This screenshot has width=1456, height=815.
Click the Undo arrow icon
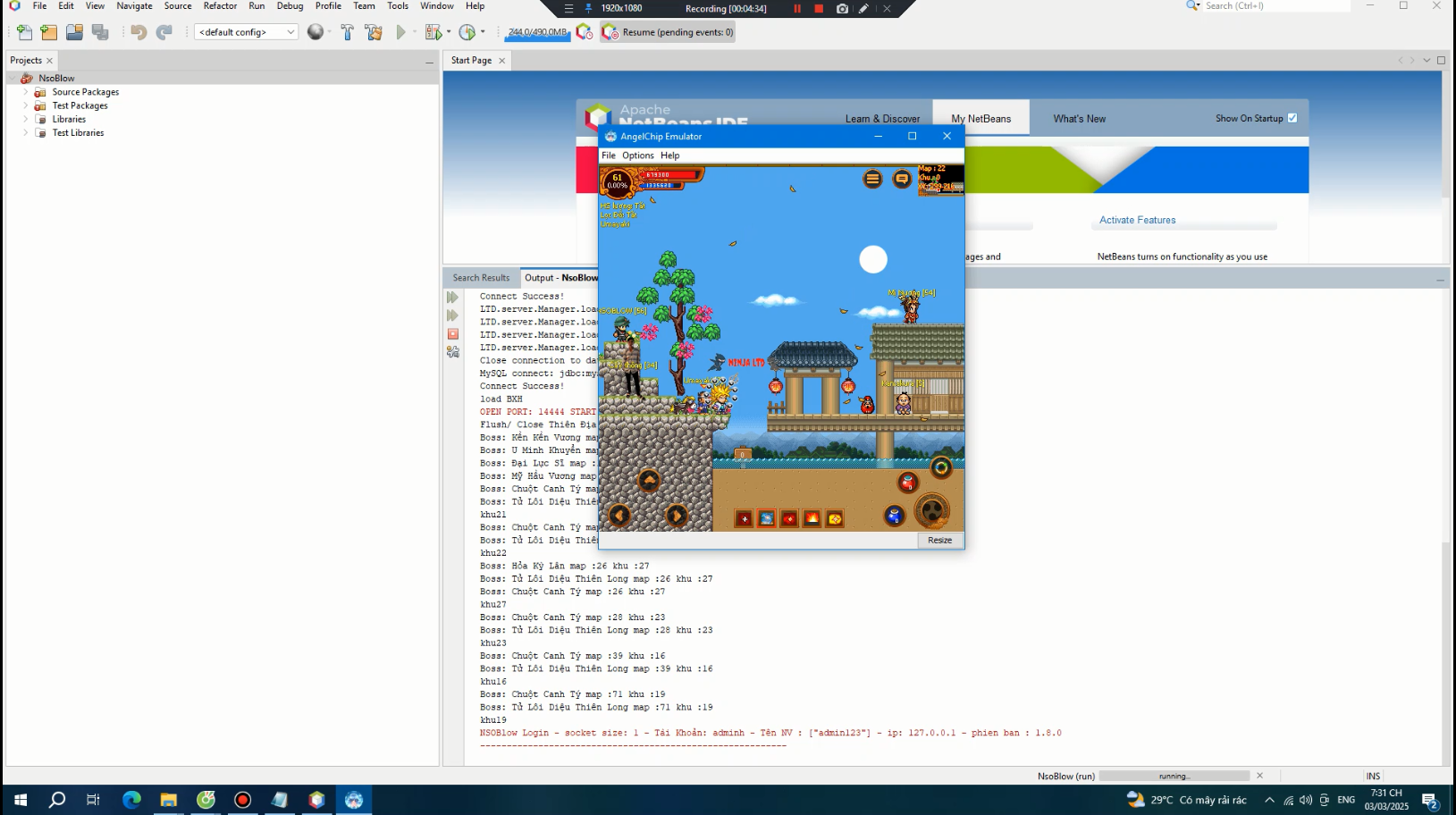tap(139, 32)
